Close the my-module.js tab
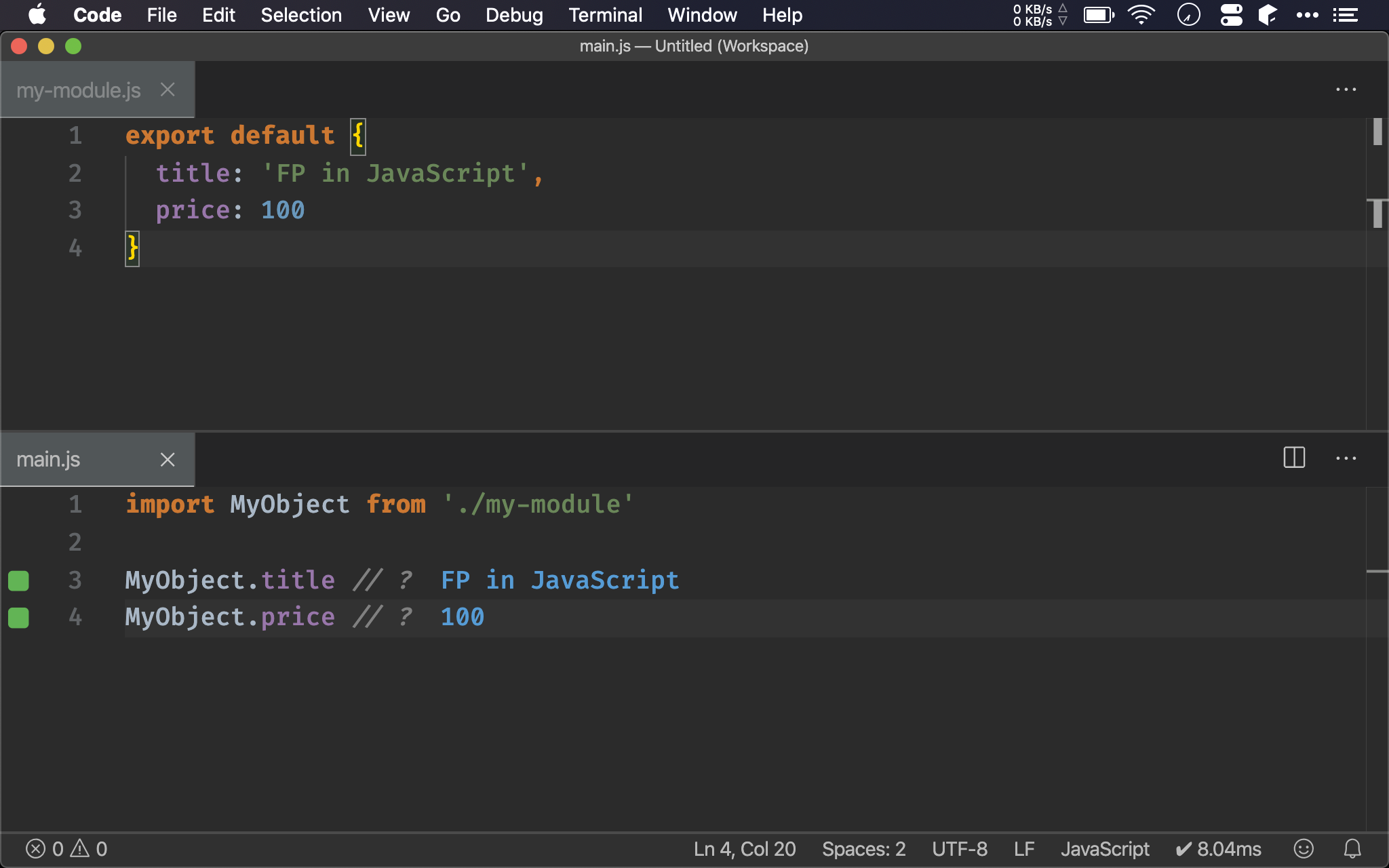Image resolution: width=1389 pixels, height=868 pixels. click(168, 90)
